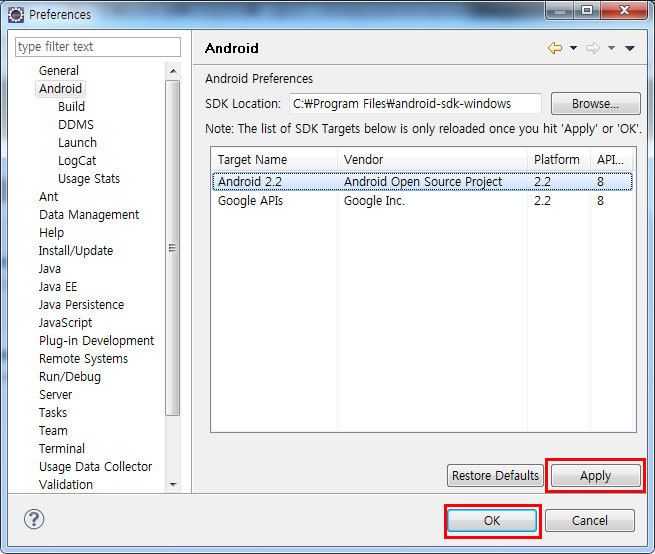Image resolution: width=655 pixels, height=554 pixels.
Task: Select the JavaScript category
Action: [66, 323]
